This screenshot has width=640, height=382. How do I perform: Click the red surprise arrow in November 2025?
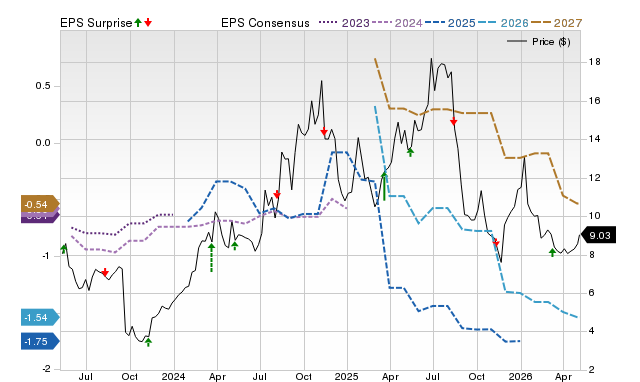496,243
